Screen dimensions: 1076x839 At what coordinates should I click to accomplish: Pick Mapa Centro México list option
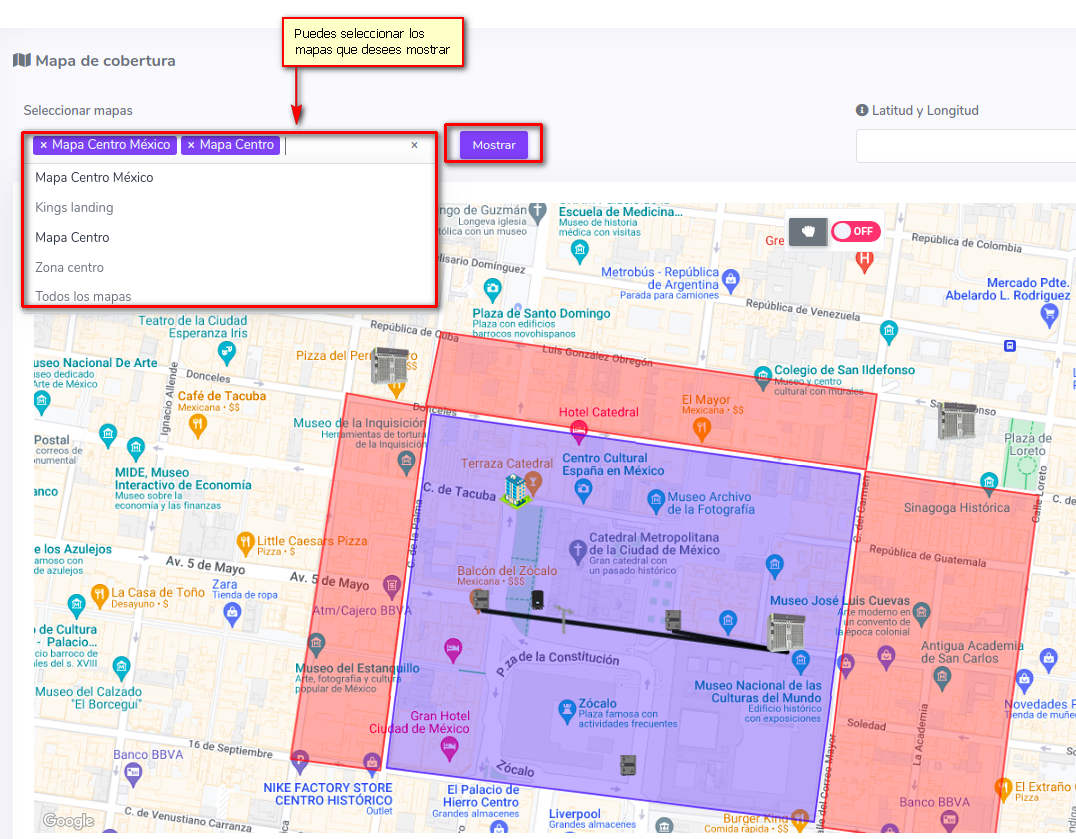(94, 178)
